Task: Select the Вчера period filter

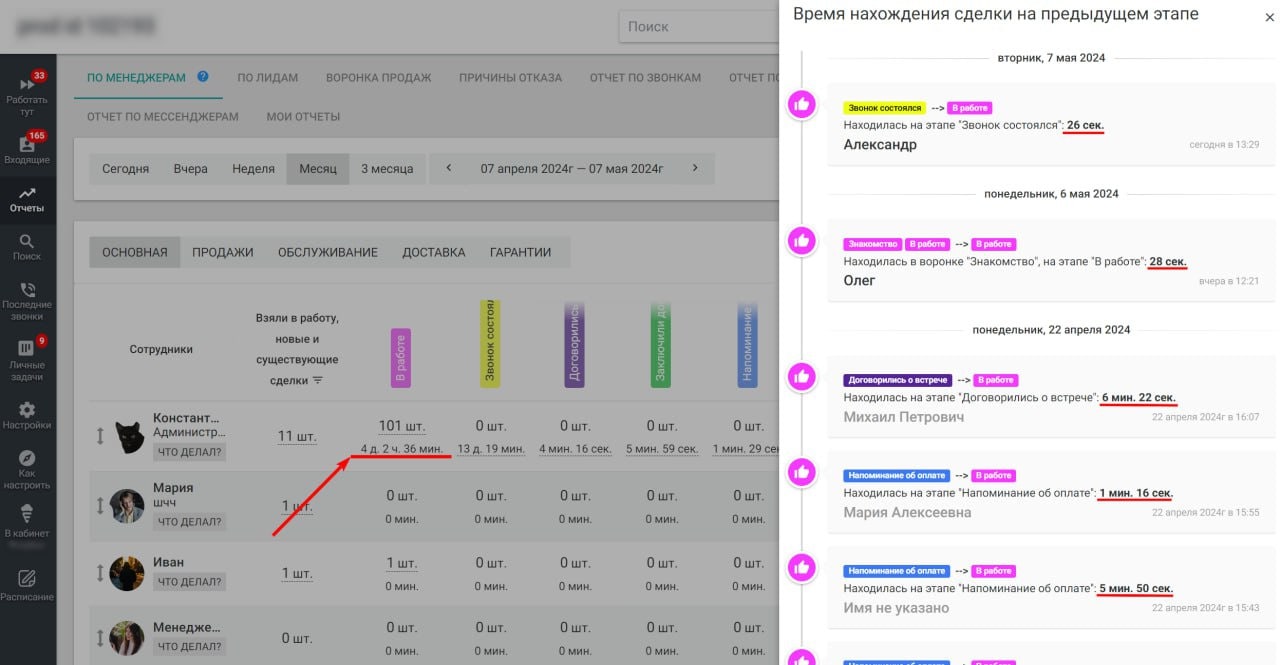Action: point(191,168)
